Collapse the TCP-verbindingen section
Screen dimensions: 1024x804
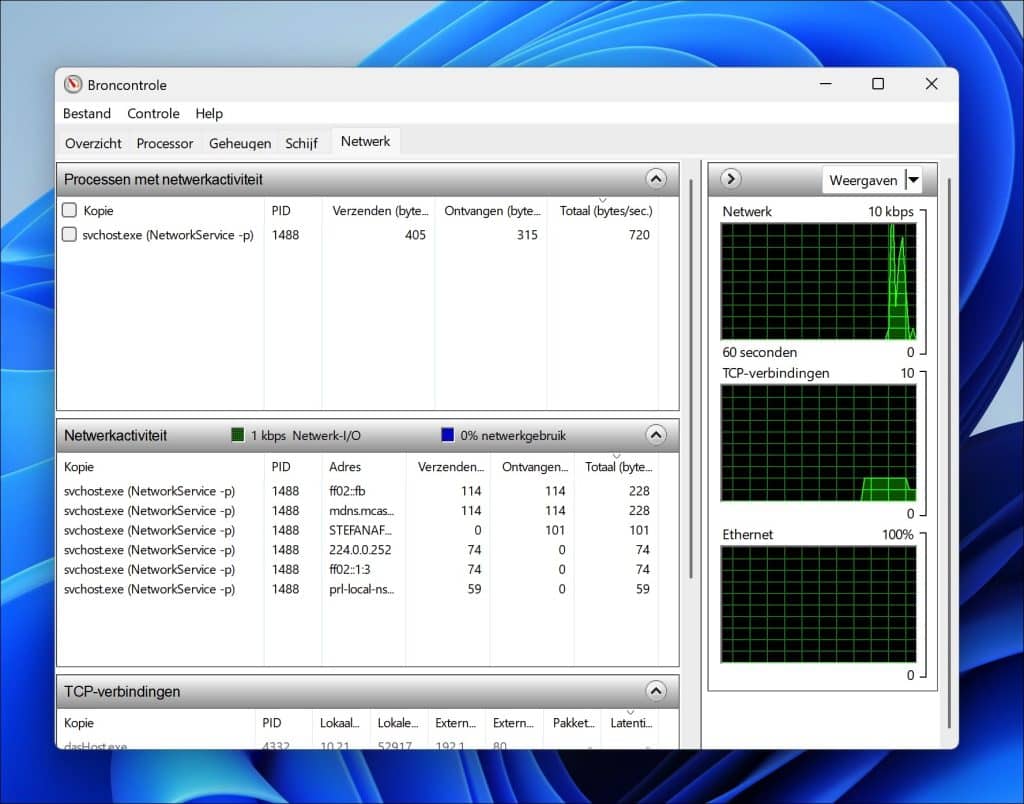point(655,691)
